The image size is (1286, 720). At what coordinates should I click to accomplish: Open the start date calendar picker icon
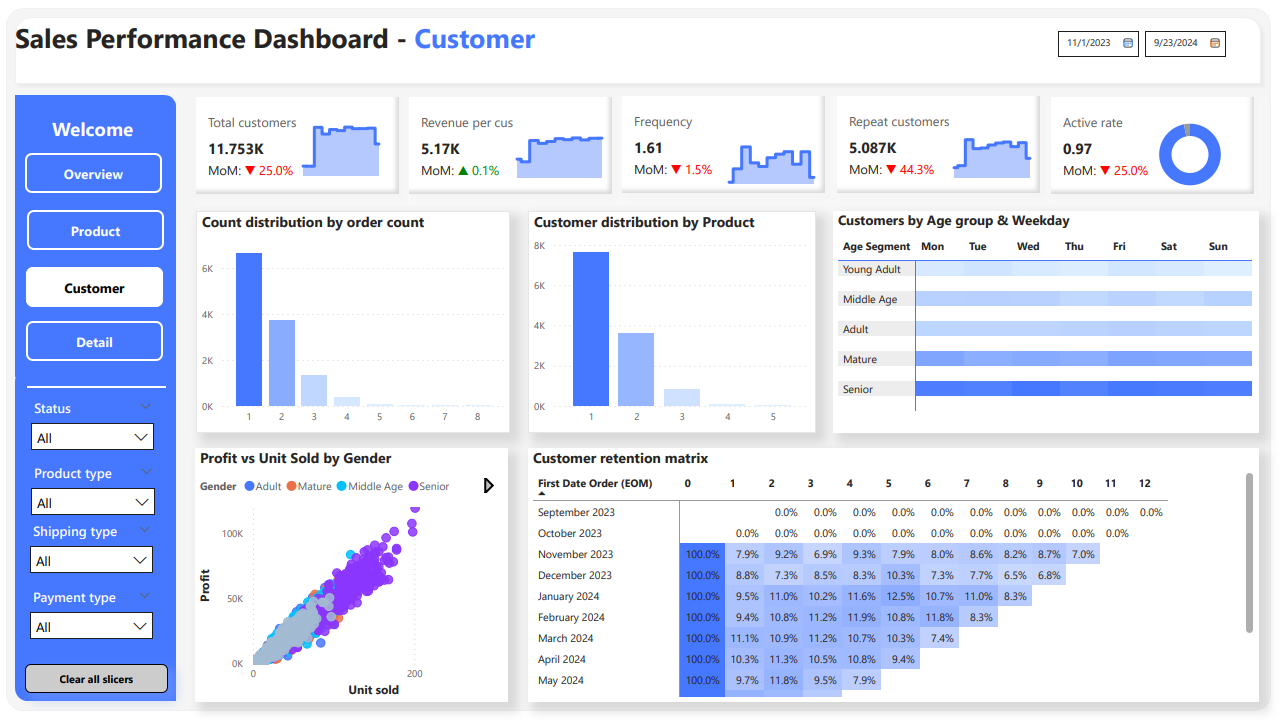(x=1128, y=43)
